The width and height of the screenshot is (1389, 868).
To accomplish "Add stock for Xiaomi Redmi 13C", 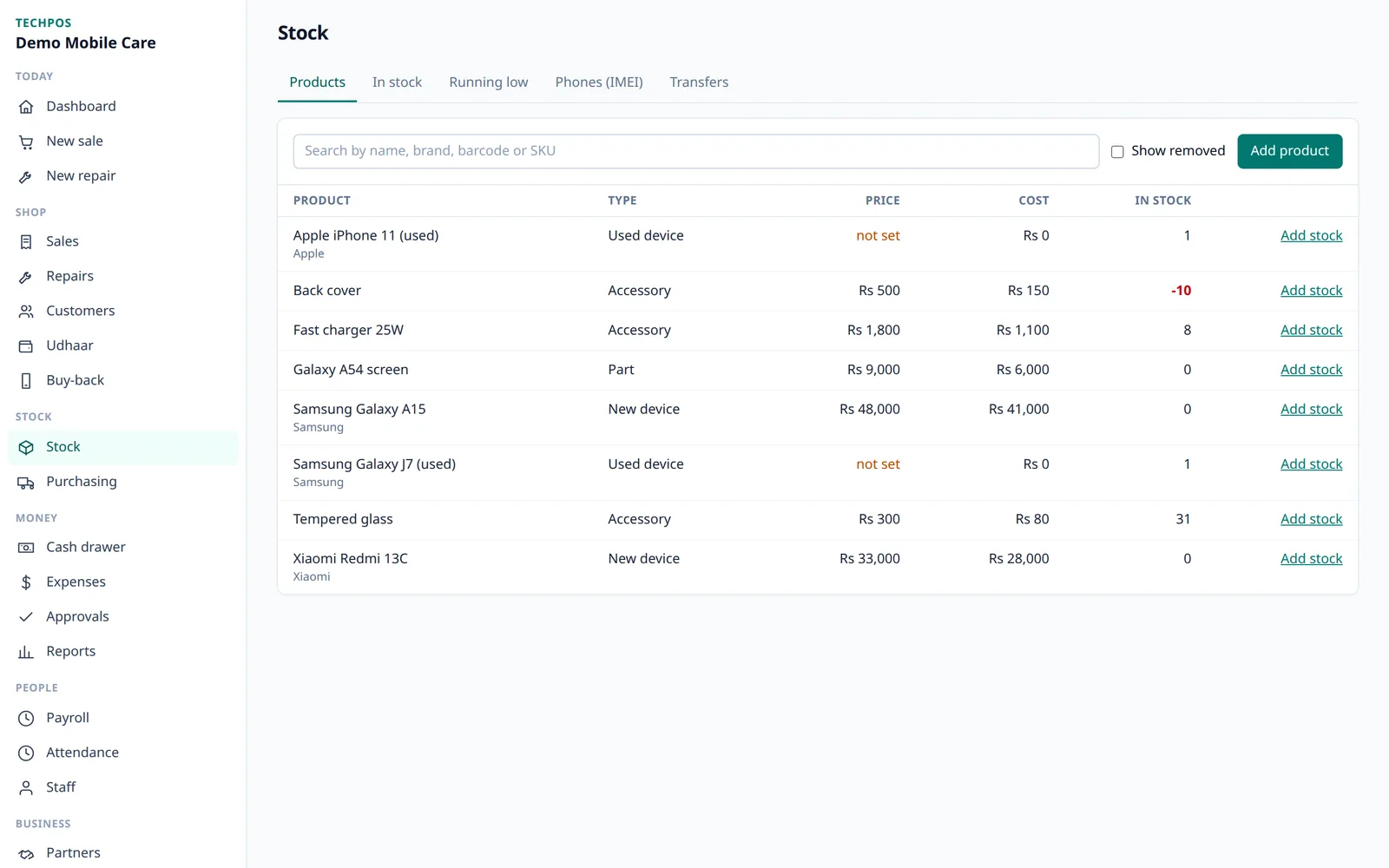I will point(1311,559).
